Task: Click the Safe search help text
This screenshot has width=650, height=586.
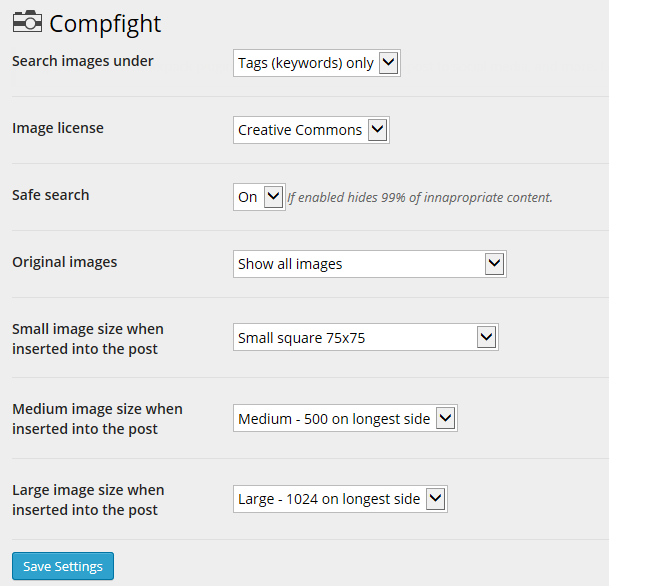Action: coord(420,198)
